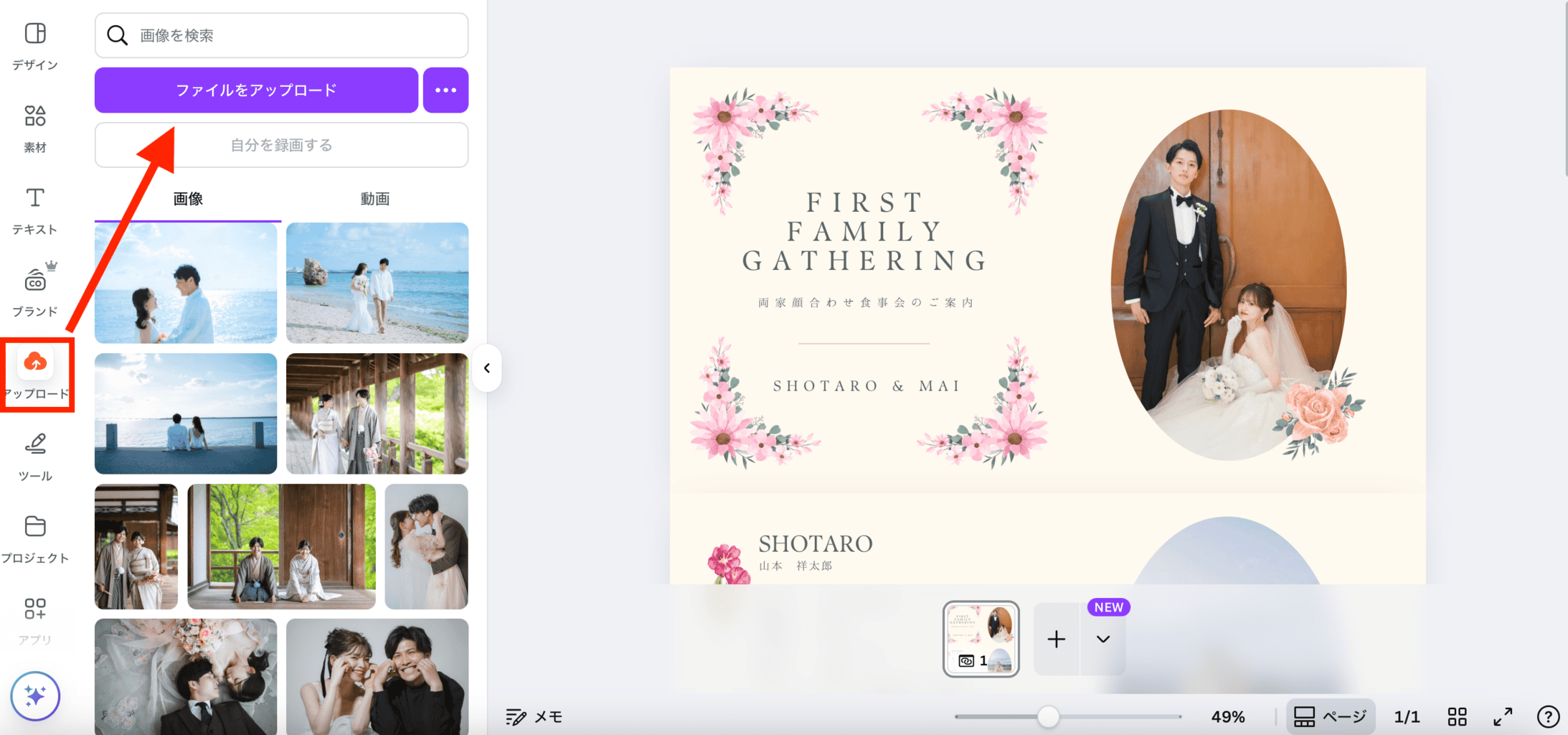Screen dimensions: 1568x735
Task: Toggle fullscreen presentation mode
Action: (x=1503, y=716)
